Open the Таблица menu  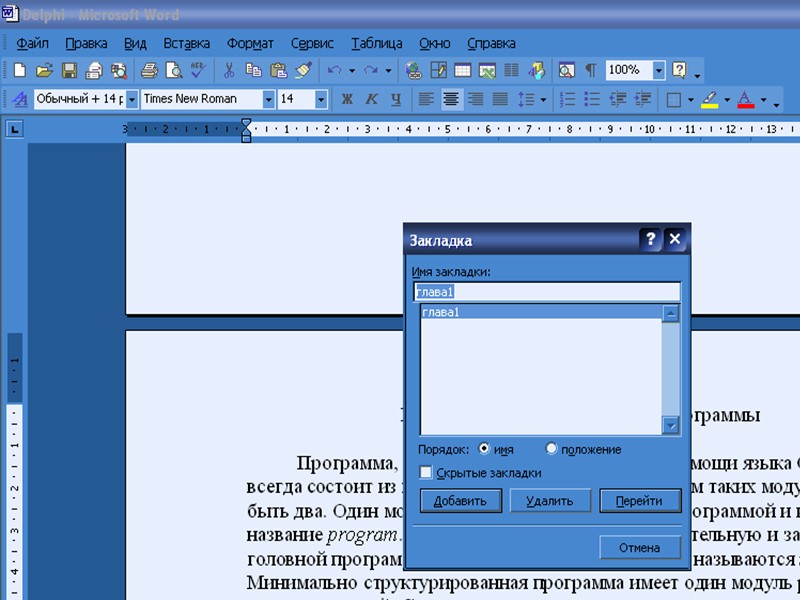[377, 43]
